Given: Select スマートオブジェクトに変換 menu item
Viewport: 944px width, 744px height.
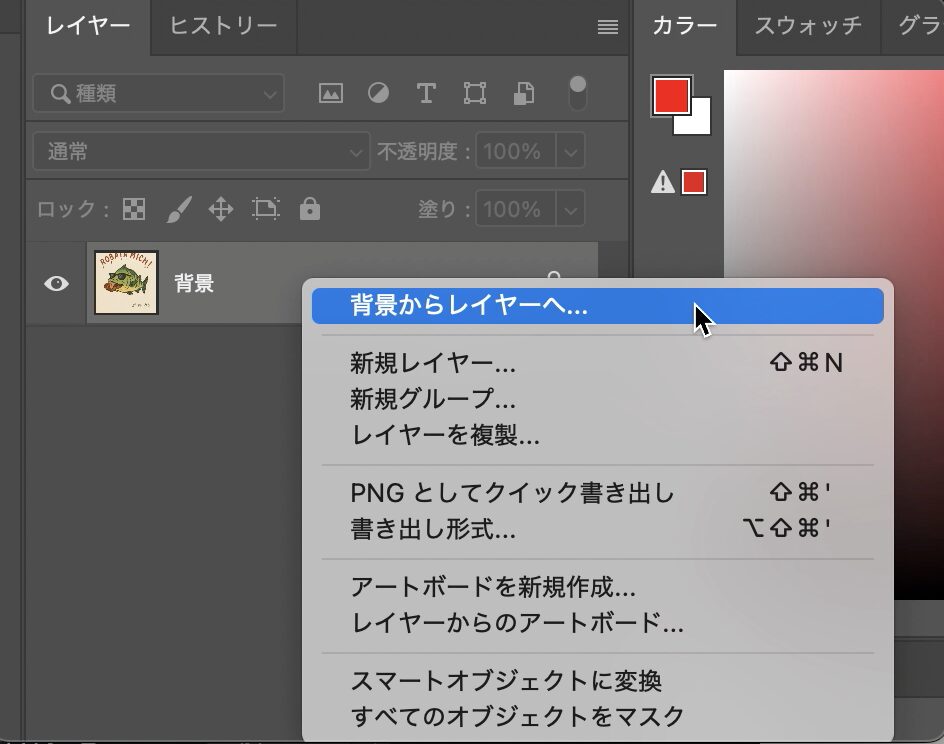Looking at the screenshot, I should (506, 681).
